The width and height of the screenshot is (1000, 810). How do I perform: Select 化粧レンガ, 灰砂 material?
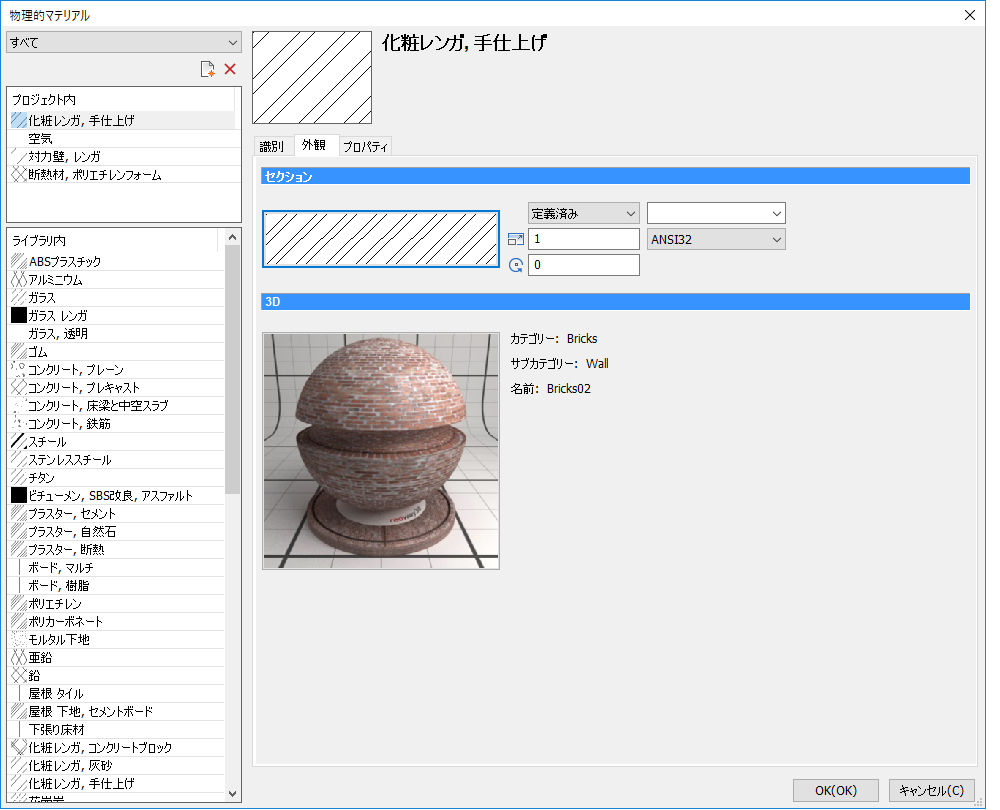(117, 765)
